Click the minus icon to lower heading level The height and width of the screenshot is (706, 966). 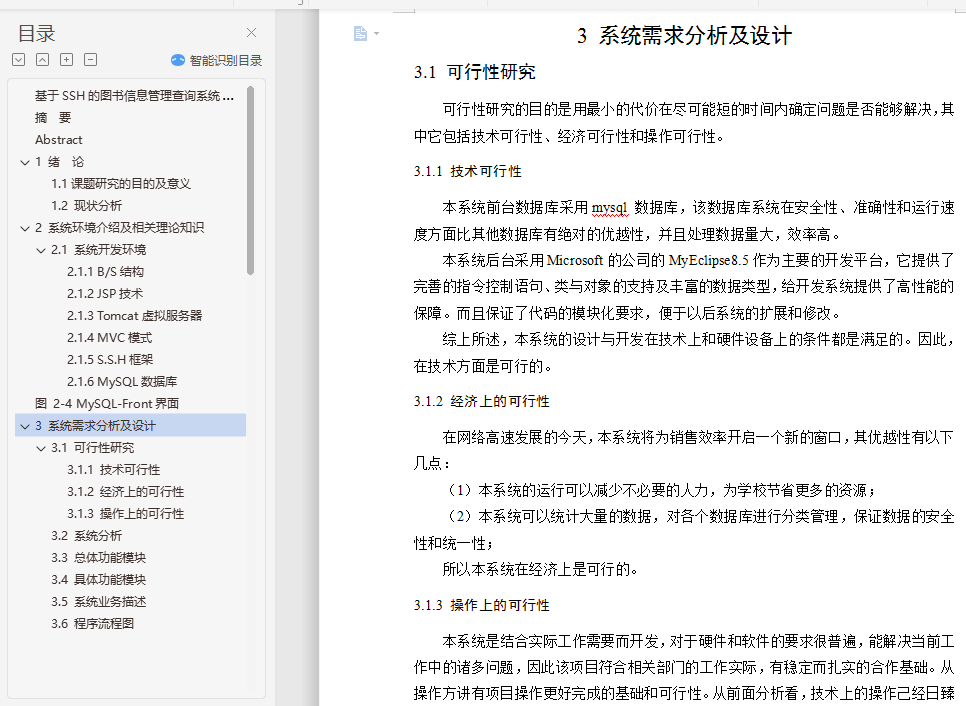point(91,60)
